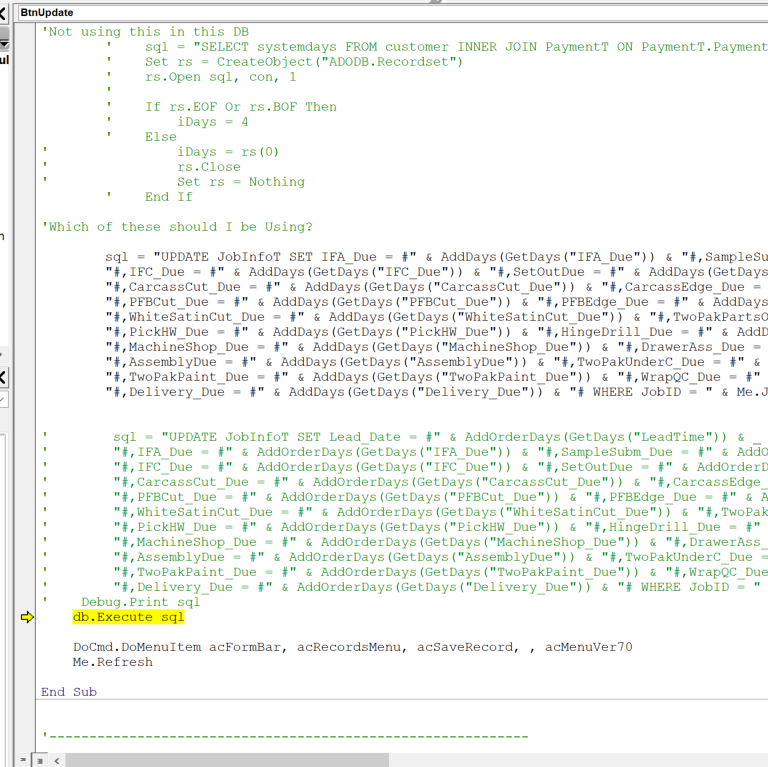Close the docked pane left of BtnUpdate box

[x=2, y=13]
